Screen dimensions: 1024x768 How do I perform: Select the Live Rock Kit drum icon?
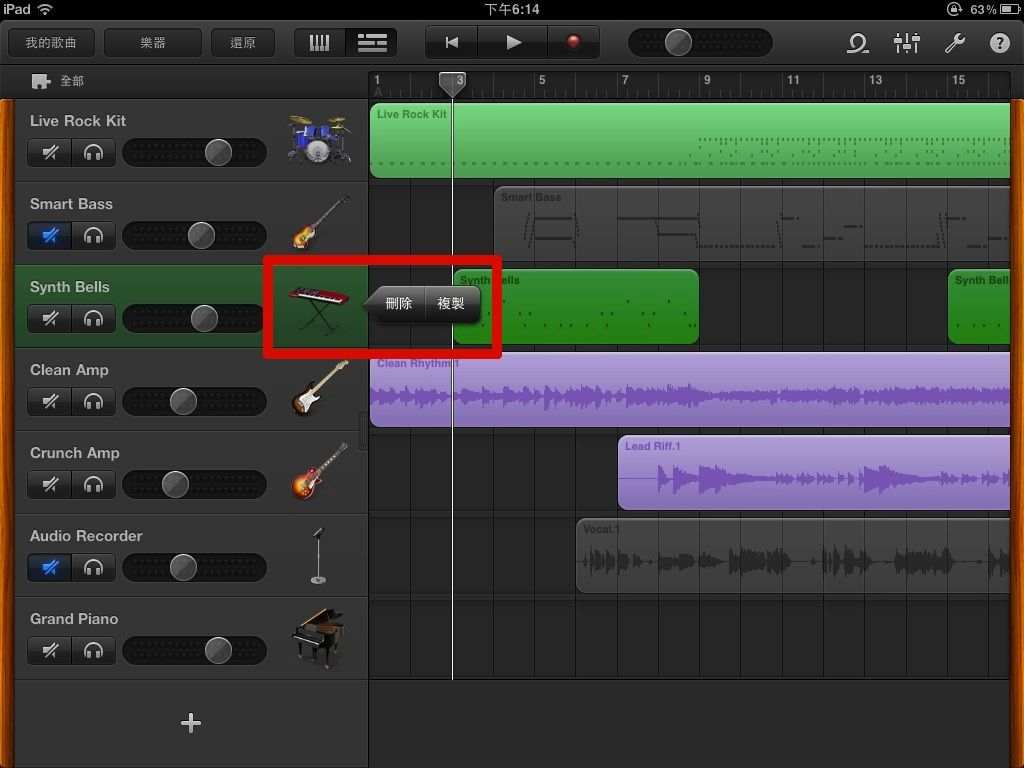click(319, 139)
